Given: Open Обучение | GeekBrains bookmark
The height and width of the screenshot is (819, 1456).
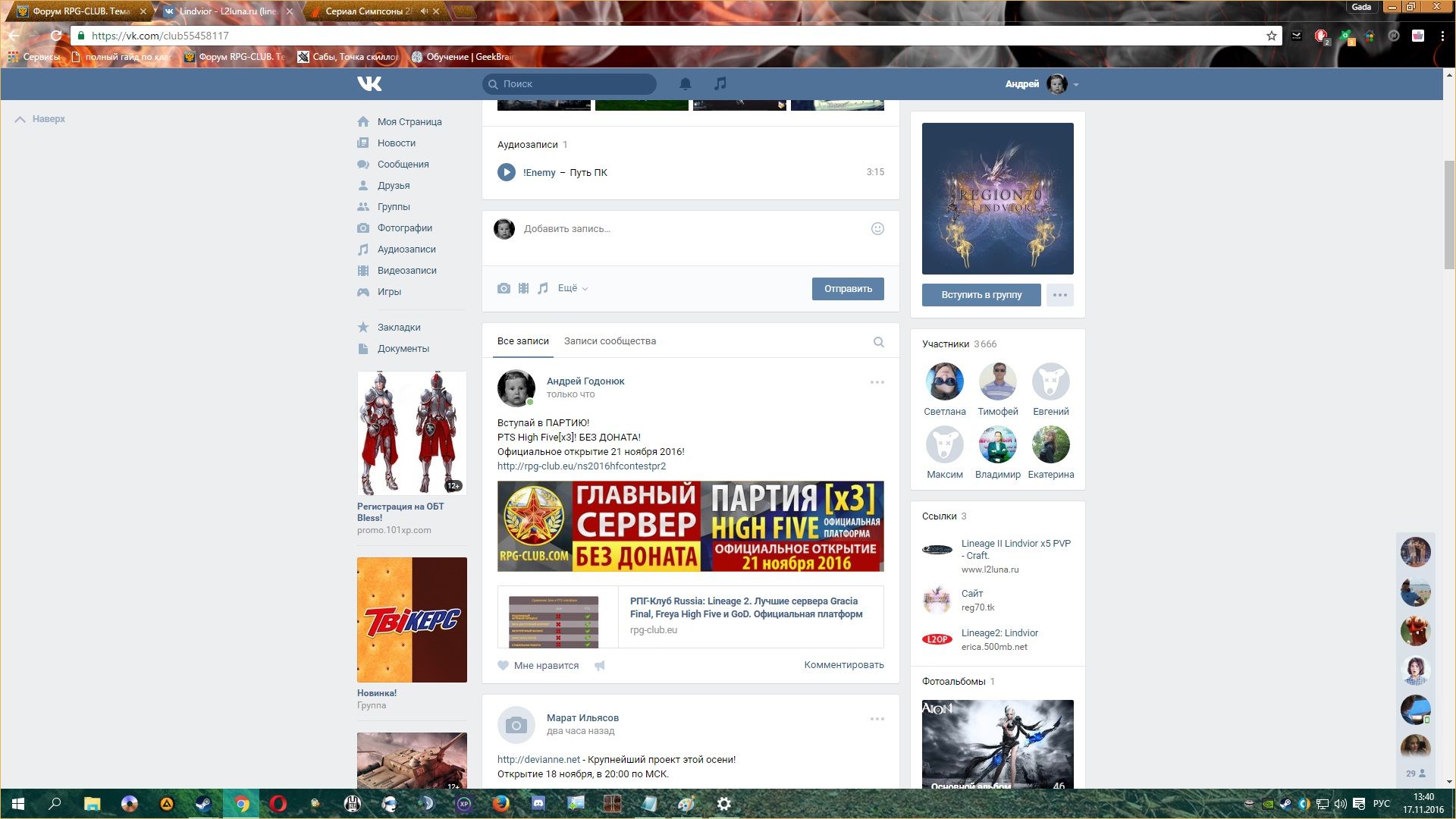Looking at the screenshot, I should click(462, 57).
